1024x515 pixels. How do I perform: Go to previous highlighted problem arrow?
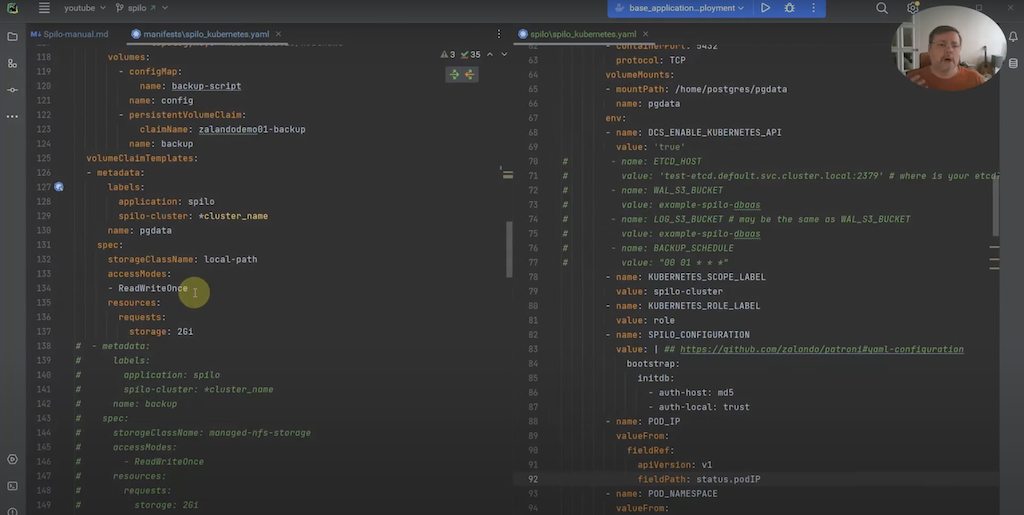490,55
